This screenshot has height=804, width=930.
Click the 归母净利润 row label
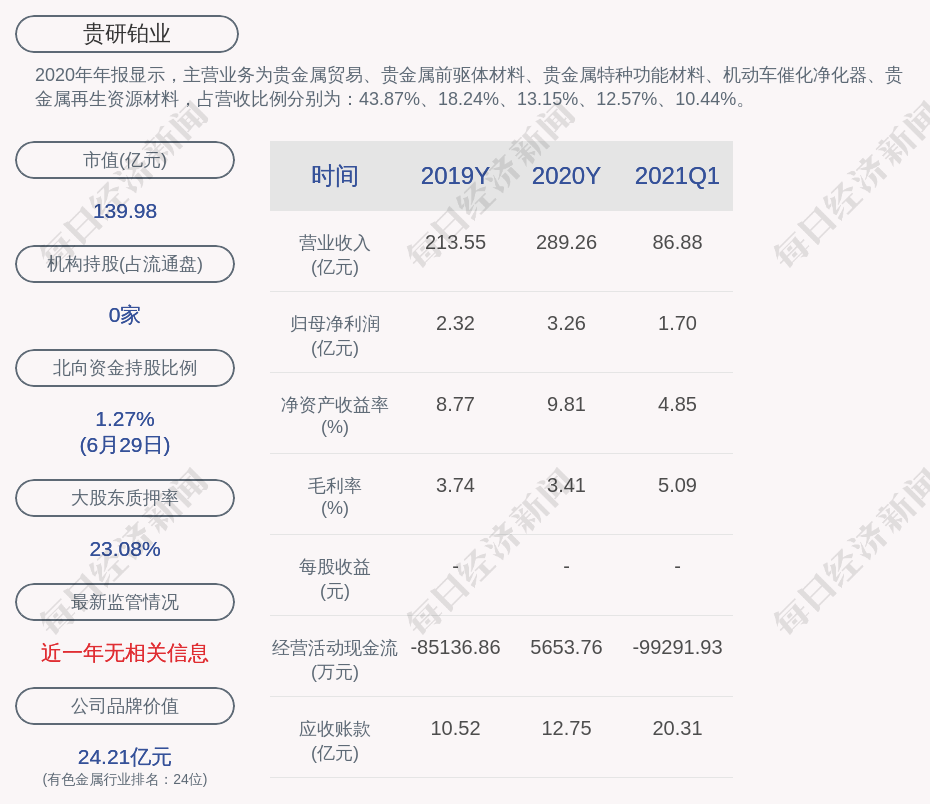(x=335, y=336)
